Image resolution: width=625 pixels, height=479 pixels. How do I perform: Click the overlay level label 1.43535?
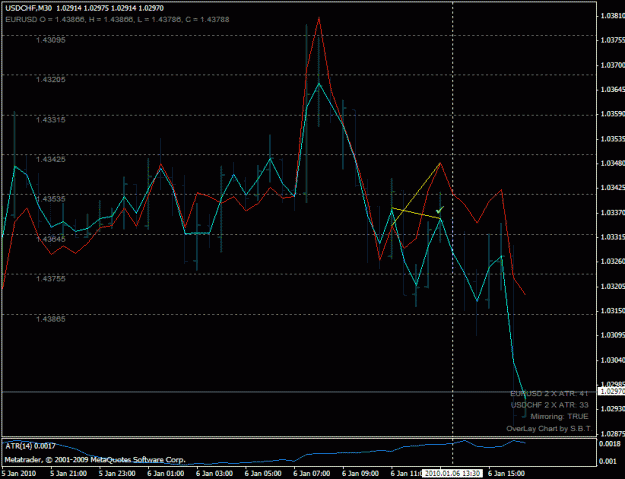(51, 198)
